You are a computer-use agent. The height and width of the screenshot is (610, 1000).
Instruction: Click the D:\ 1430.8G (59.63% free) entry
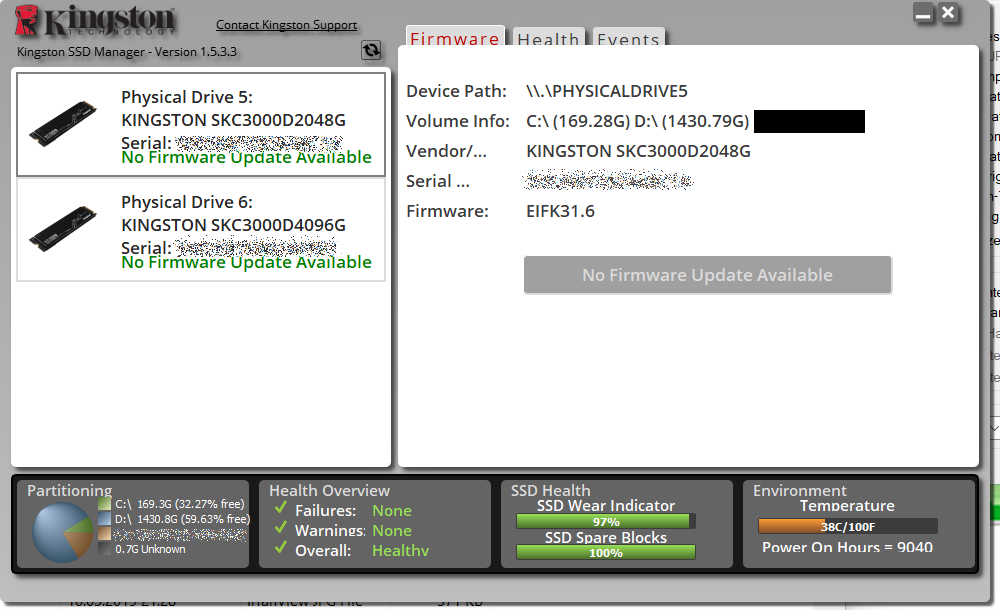(182, 519)
